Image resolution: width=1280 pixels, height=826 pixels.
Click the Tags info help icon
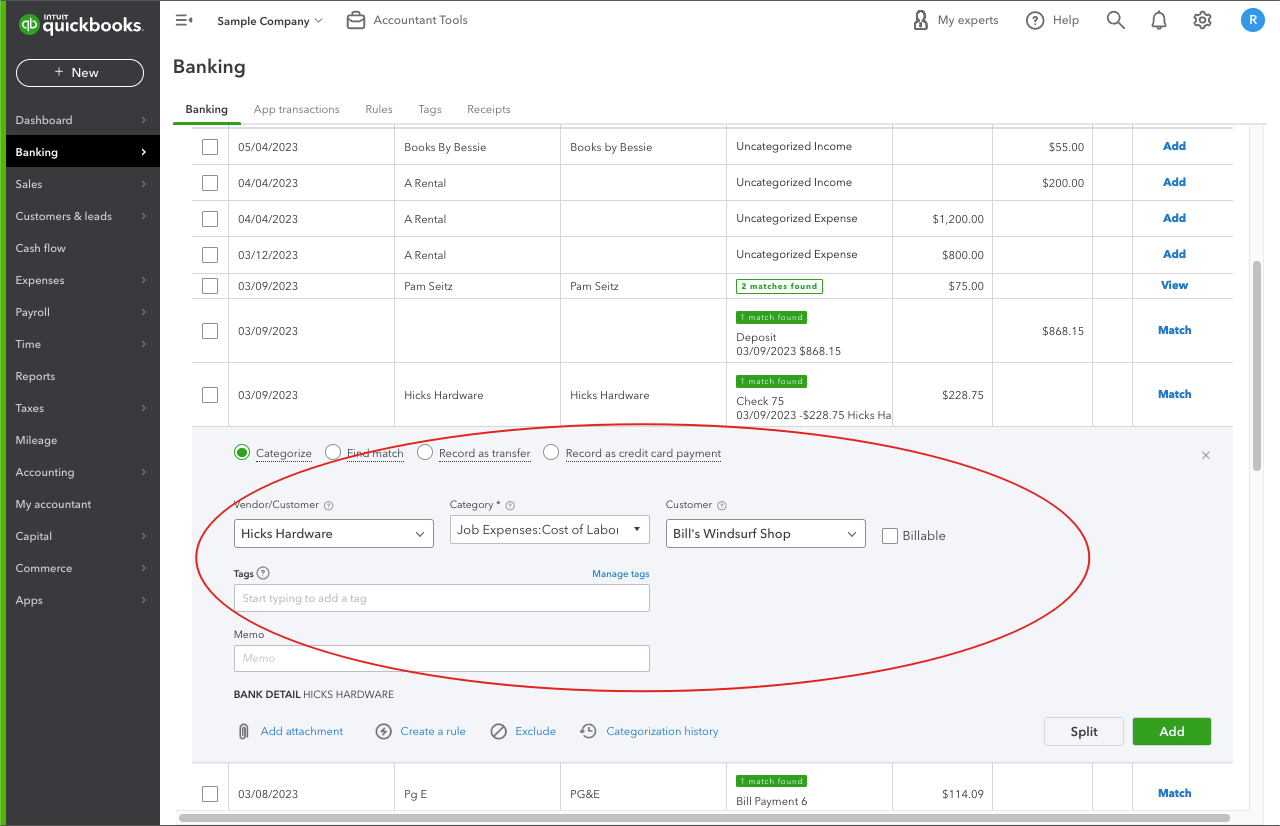point(263,573)
